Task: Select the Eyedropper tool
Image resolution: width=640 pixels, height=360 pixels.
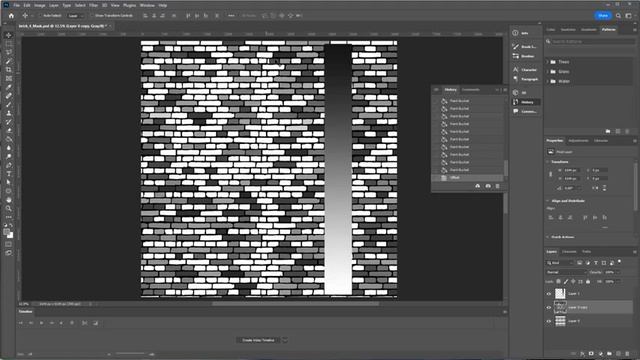Action: (x=9, y=87)
